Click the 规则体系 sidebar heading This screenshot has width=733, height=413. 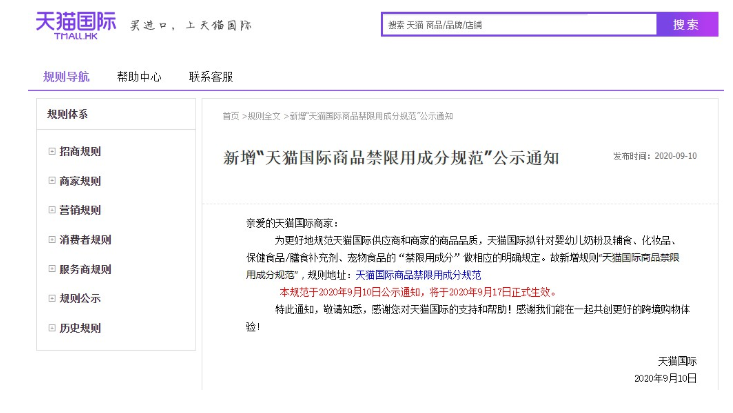click(67, 114)
